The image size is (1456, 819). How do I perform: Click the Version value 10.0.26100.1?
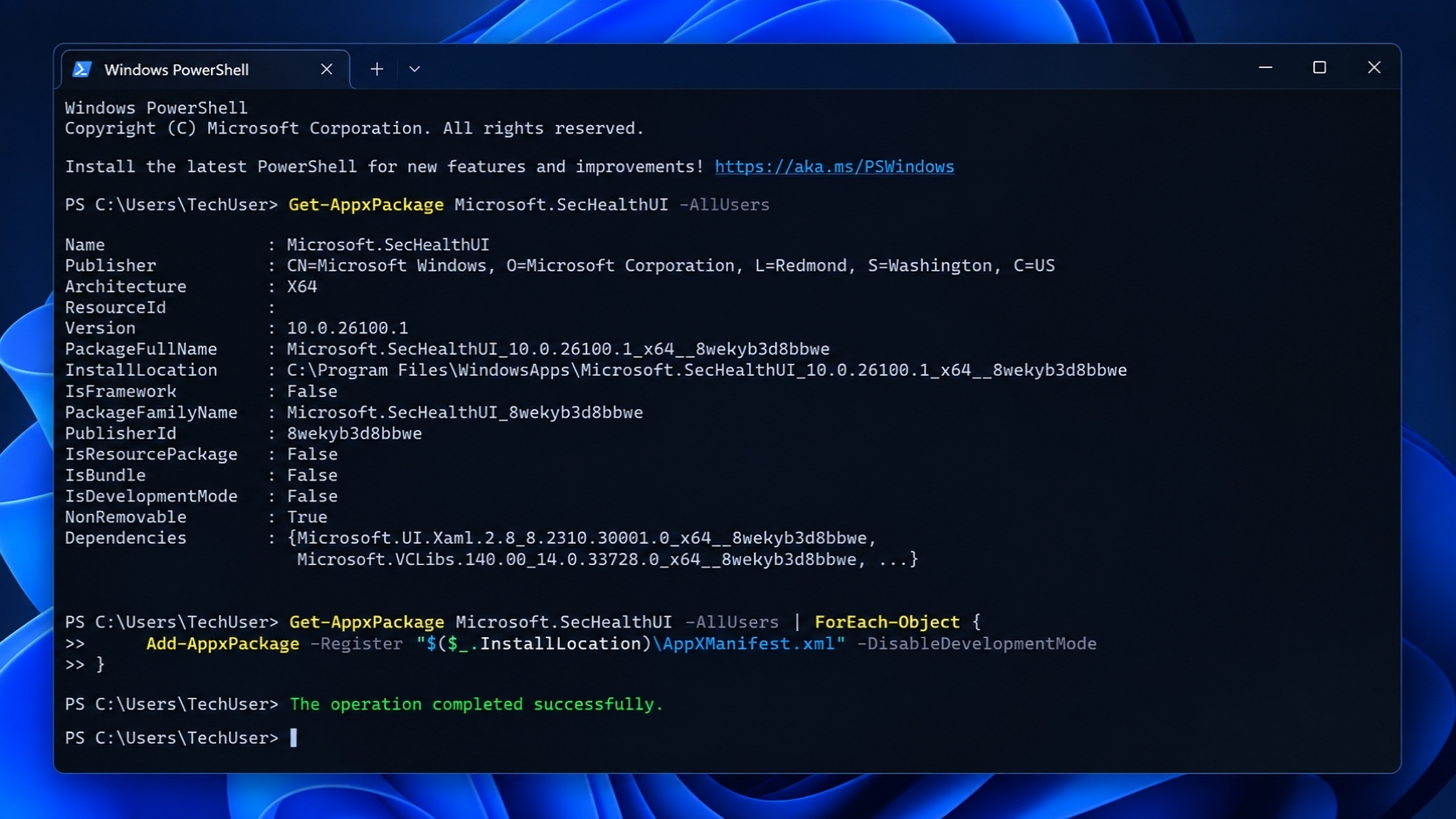(347, 328)
